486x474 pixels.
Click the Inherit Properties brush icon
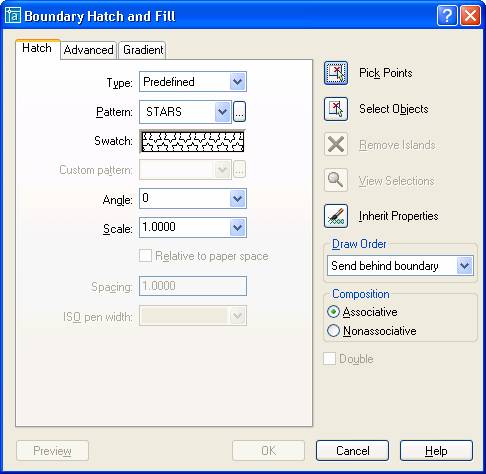(336, 216)
